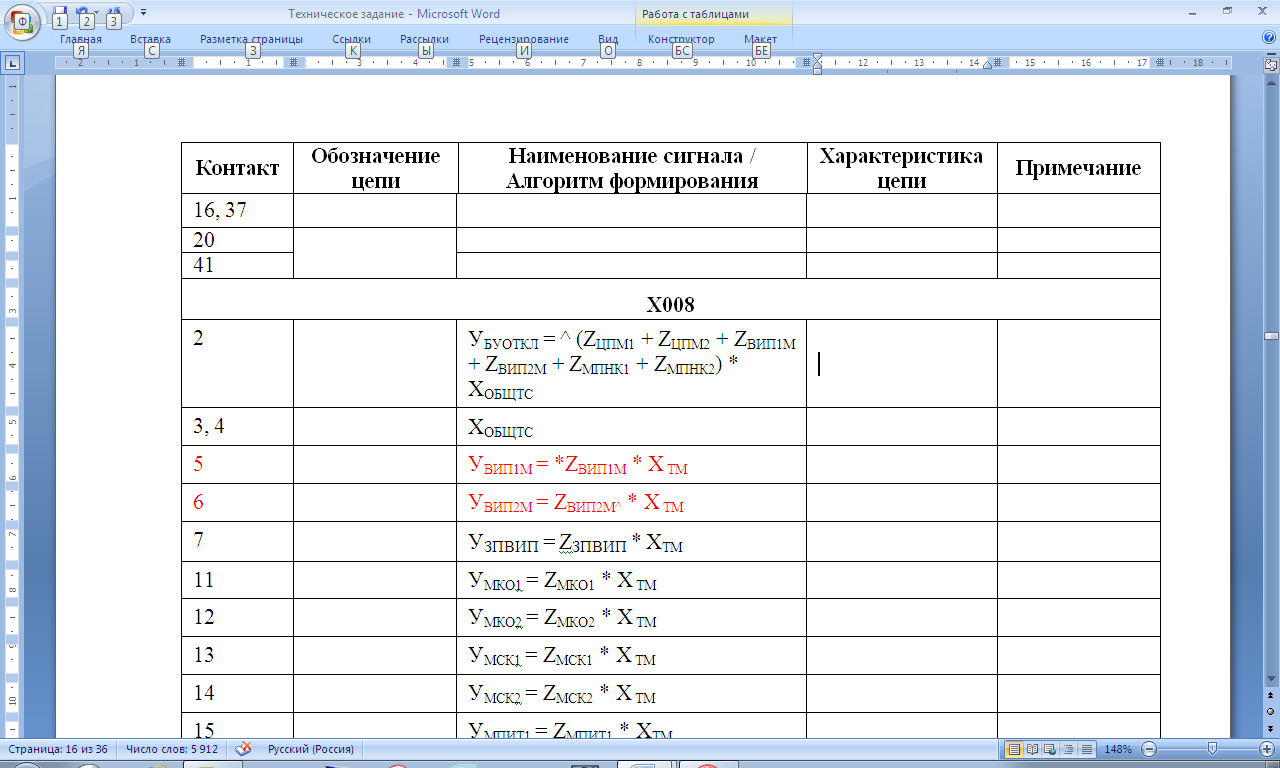Click the tab stop selector left of ruler

[13, 63]
